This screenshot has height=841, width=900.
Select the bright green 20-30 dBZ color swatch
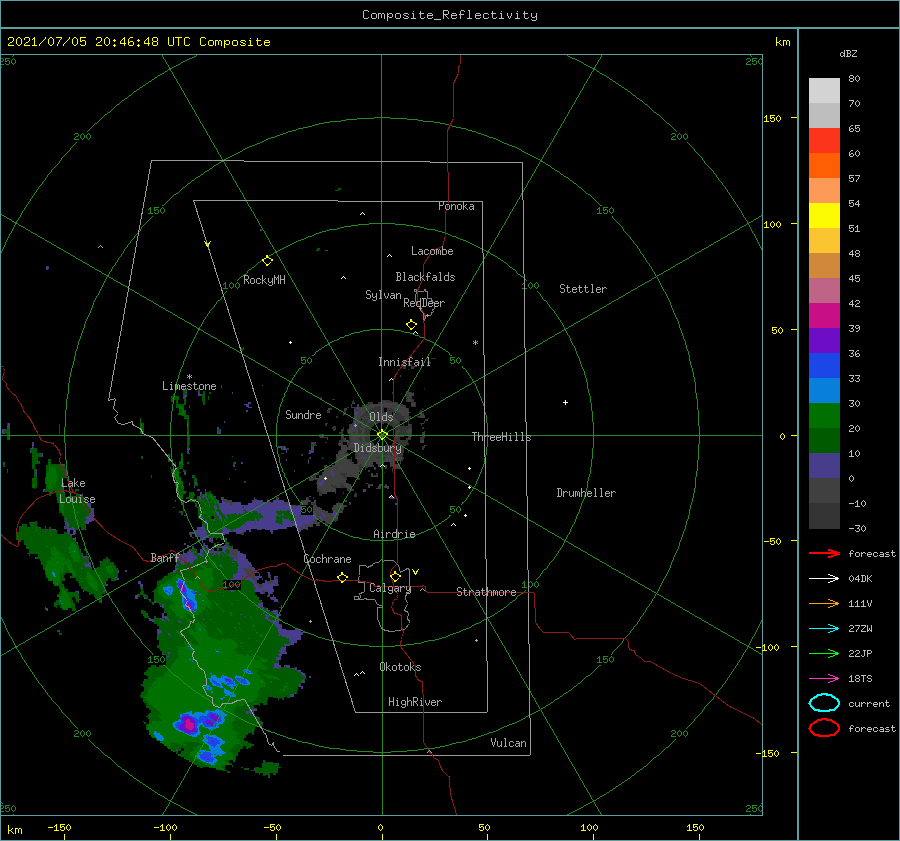[x=824, y=415]
